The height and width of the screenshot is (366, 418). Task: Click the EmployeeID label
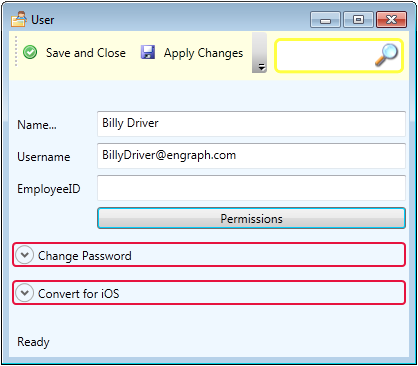coord(49,189)
